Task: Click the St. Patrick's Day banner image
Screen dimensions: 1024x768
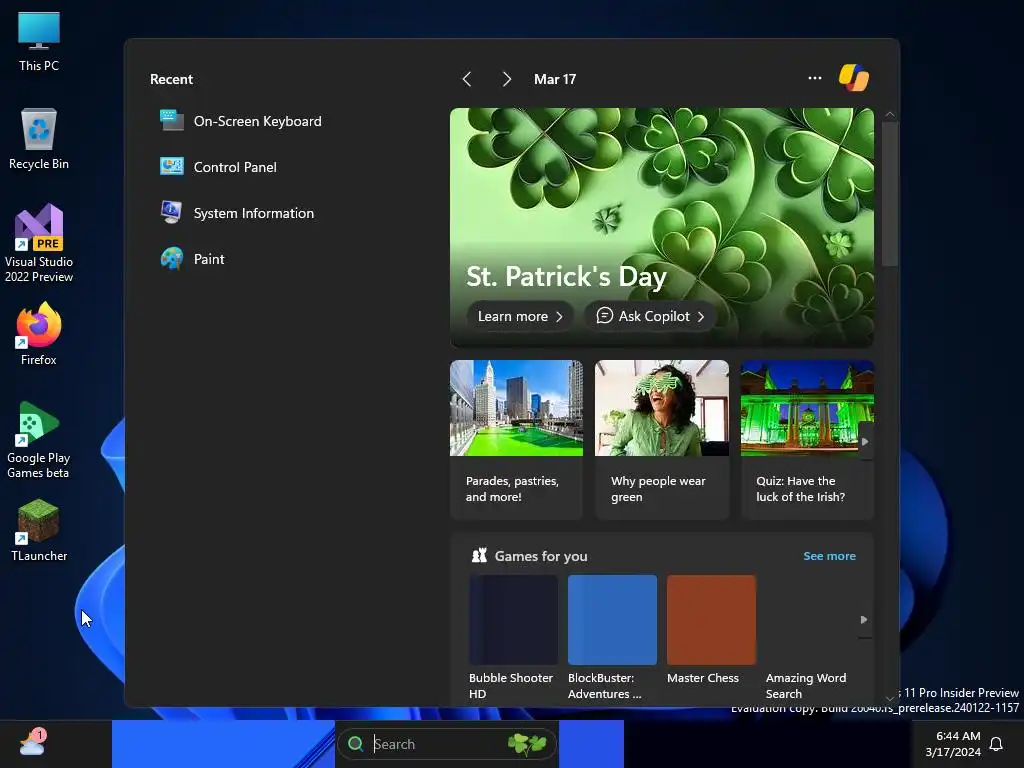Action: [662, 227]
